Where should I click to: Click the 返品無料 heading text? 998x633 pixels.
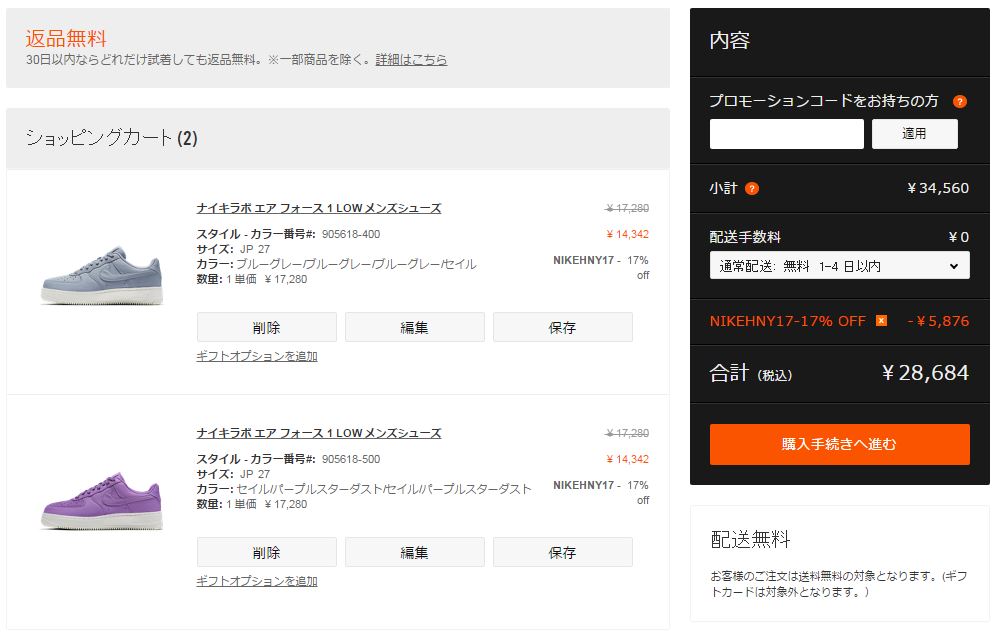coord(66,38)
